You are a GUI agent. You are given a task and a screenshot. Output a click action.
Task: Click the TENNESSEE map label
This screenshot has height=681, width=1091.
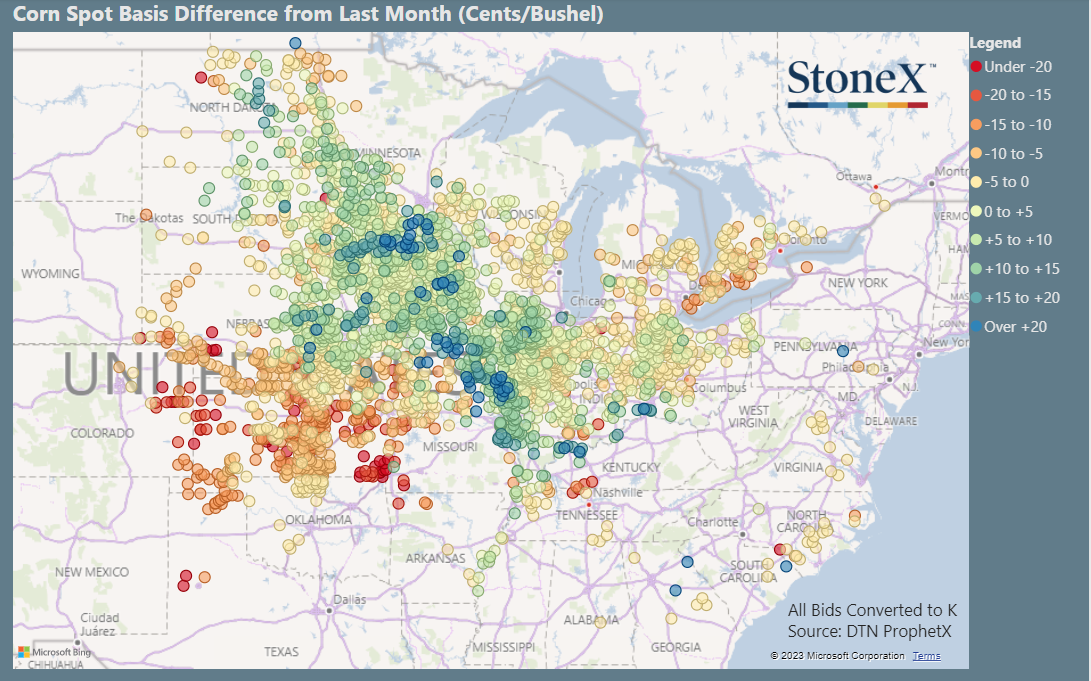point(587,515)
